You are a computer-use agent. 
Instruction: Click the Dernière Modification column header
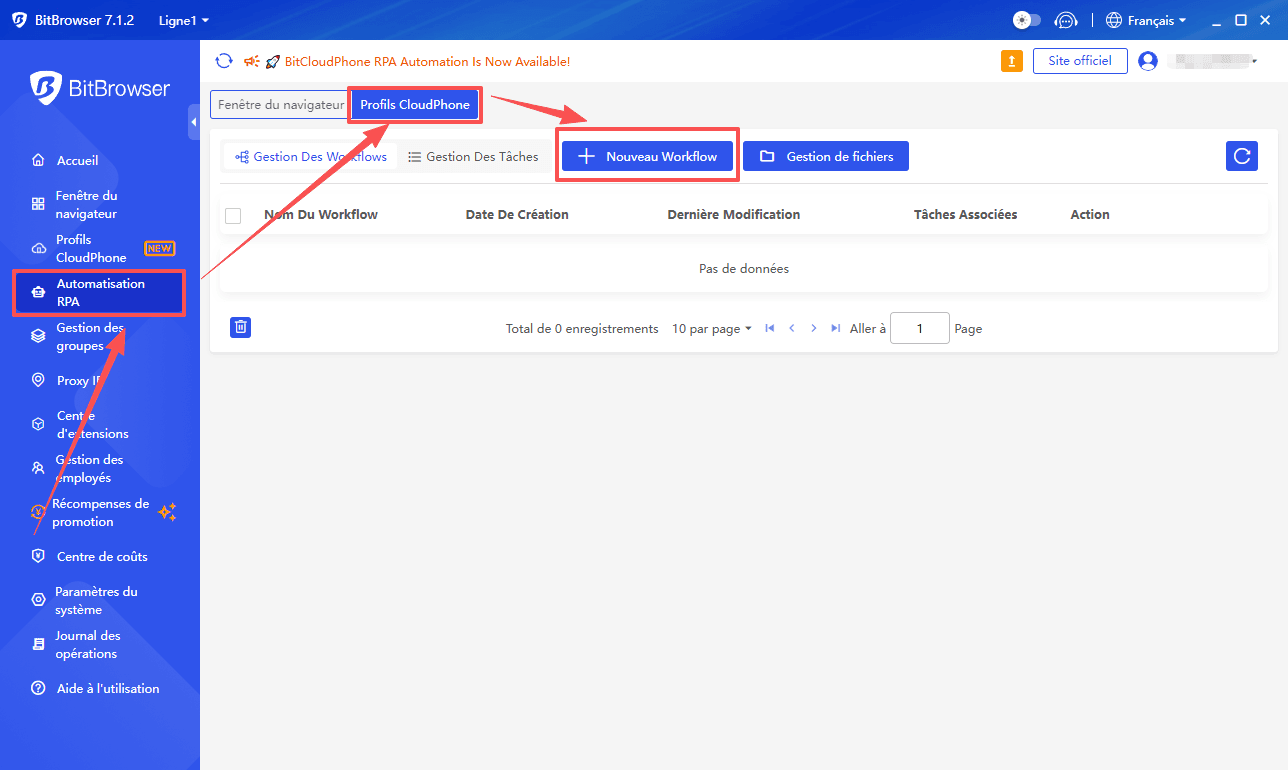(734, 215)
